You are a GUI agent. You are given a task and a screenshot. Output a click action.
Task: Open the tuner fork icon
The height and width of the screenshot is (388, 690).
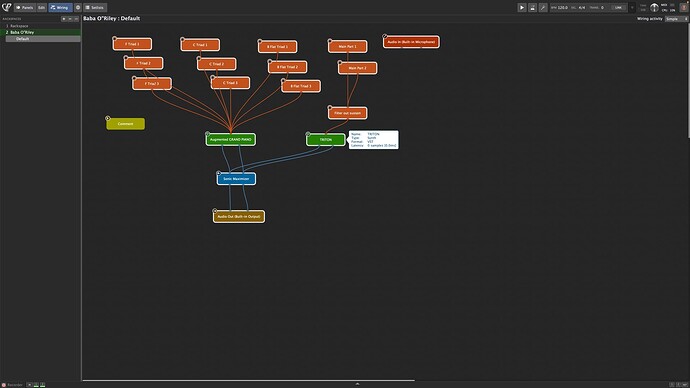[543, 7]
